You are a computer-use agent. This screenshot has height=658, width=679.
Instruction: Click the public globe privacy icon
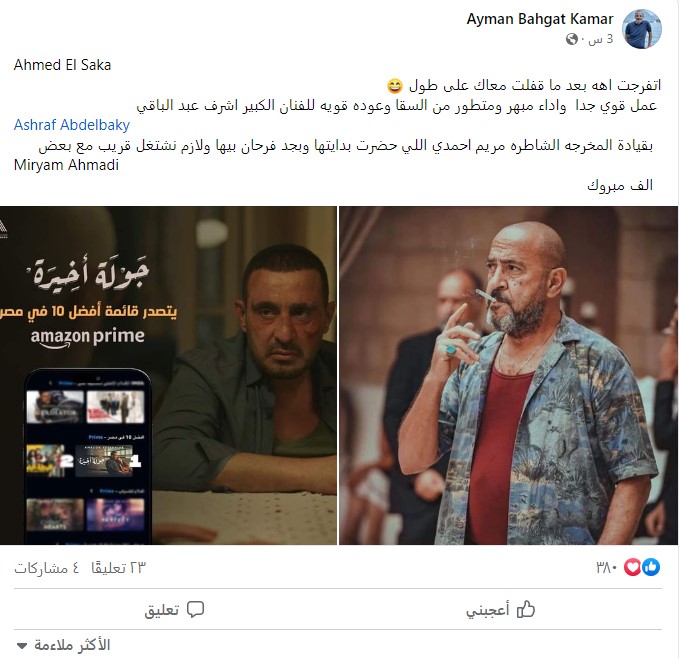[x=572, y=39]
